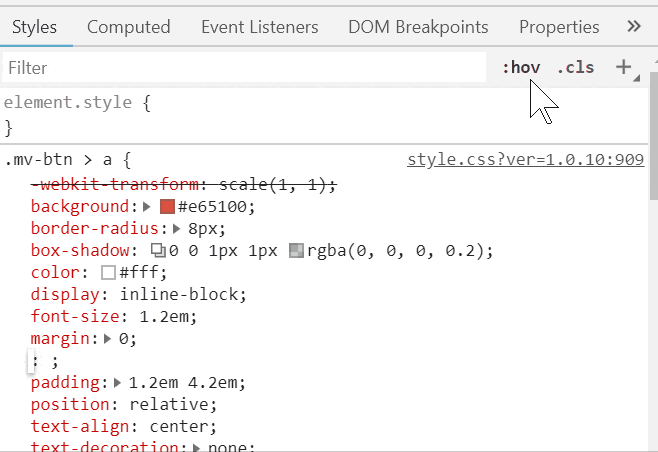Expand the background shorthand property
This screenshot has width=658, height=452.
click(147, 207)
